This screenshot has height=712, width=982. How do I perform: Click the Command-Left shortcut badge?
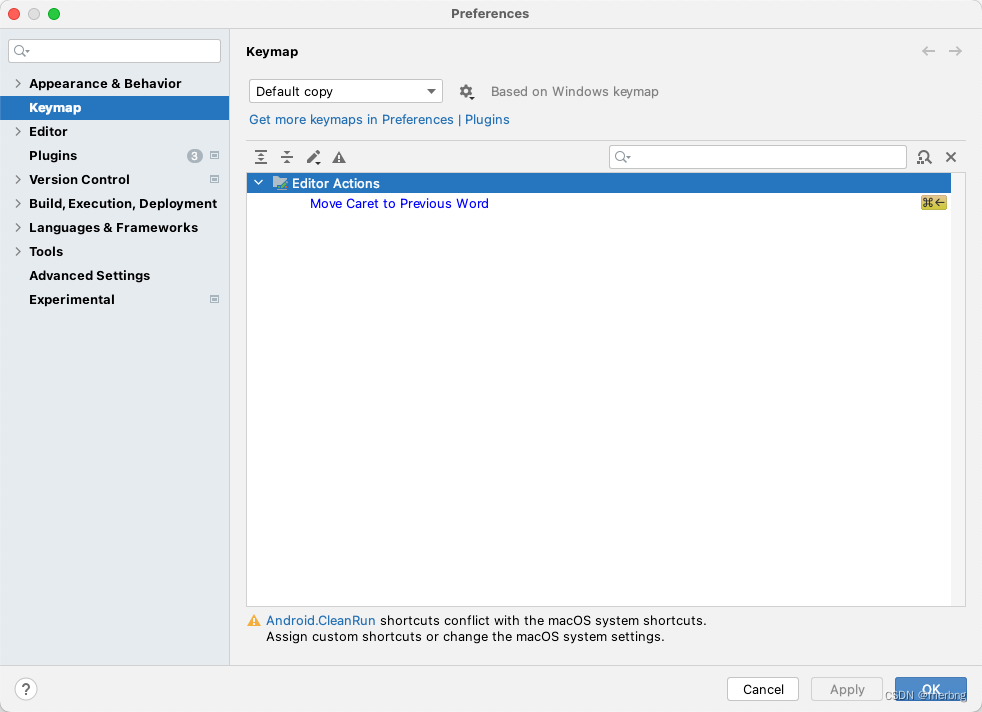(x=933, y=203)
